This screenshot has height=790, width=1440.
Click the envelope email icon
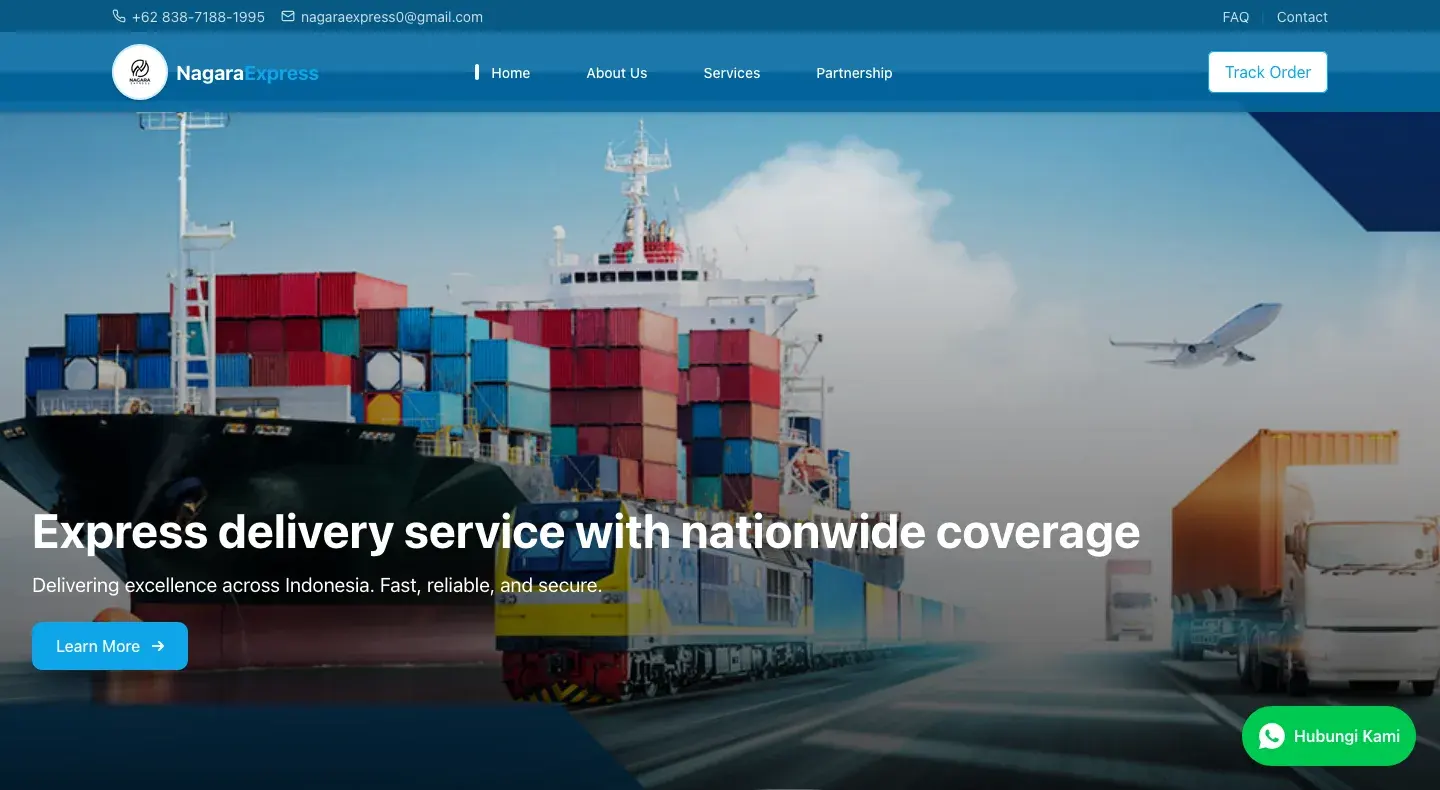288,17
